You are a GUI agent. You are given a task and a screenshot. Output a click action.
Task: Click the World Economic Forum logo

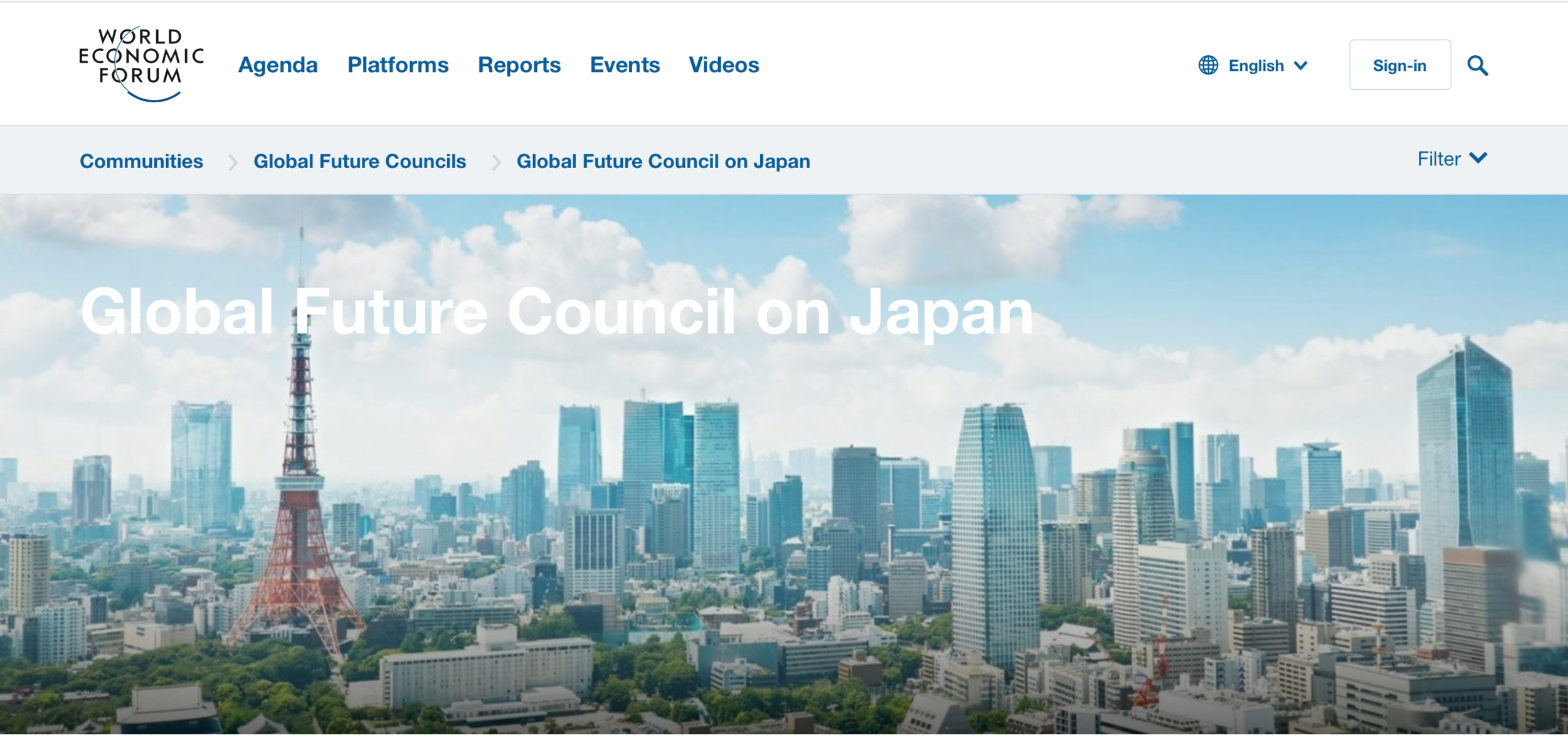click(x=140, y=63)
